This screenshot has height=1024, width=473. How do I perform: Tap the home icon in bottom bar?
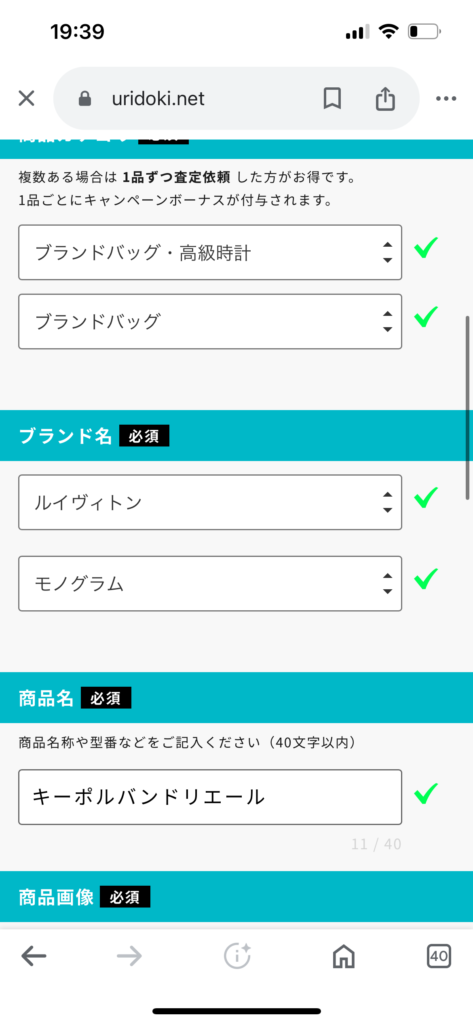344,957
